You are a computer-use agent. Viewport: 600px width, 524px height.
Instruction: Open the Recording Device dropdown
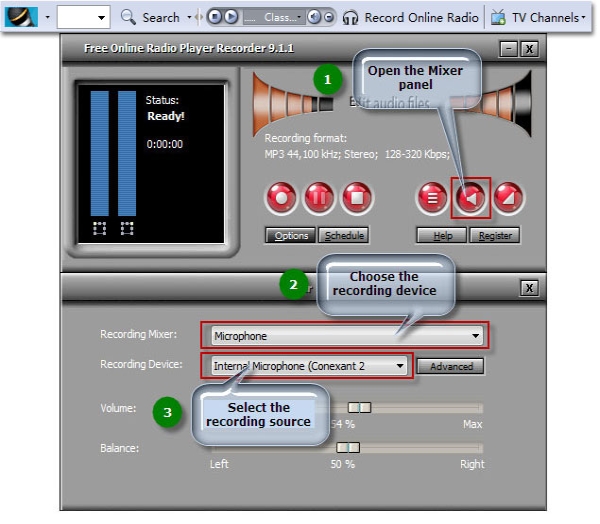[309, 366]
